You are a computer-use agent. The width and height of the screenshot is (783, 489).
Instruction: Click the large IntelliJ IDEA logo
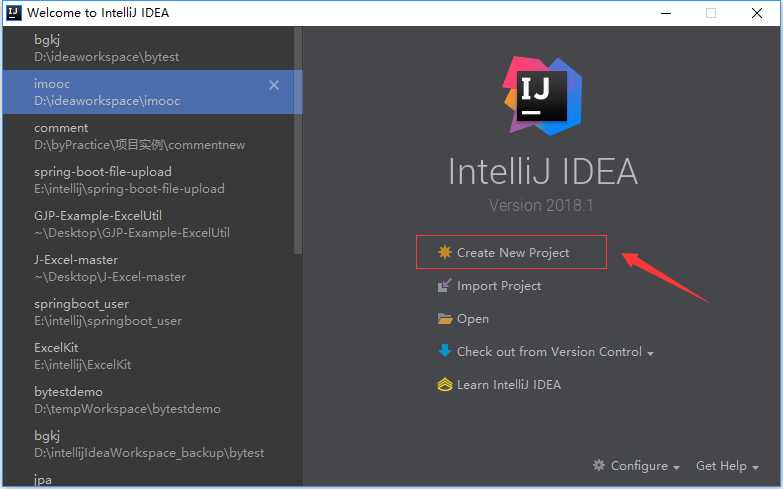coord(542,96)
